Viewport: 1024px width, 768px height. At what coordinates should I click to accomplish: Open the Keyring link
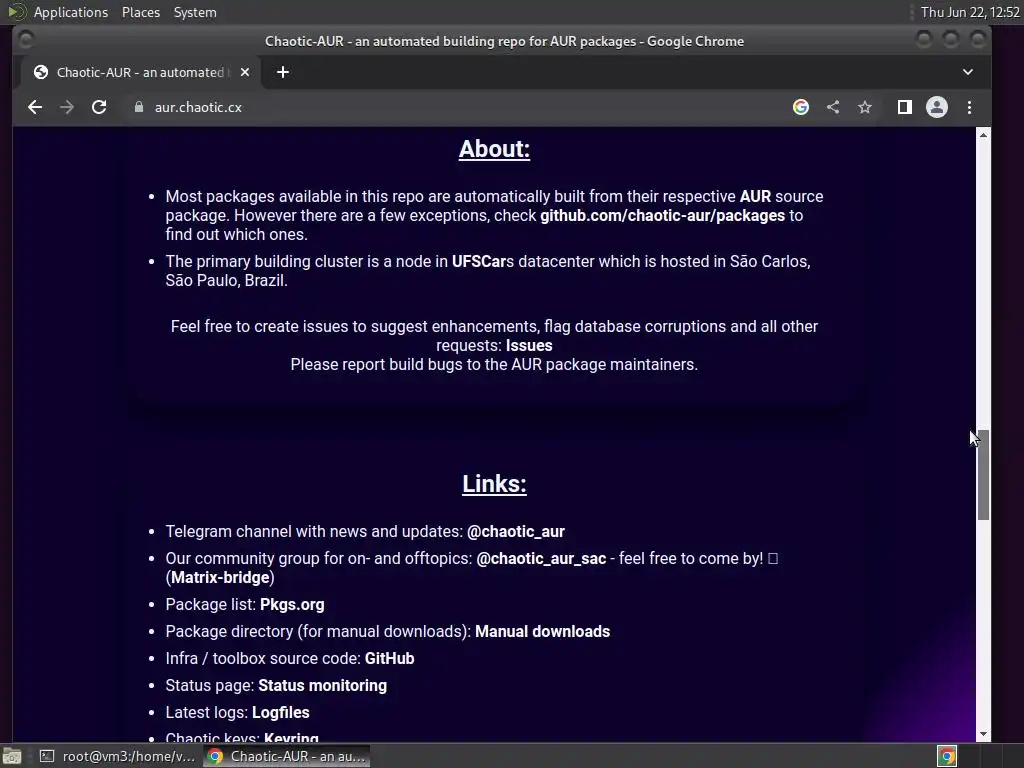pyautogui.click(x=291, y=739)
